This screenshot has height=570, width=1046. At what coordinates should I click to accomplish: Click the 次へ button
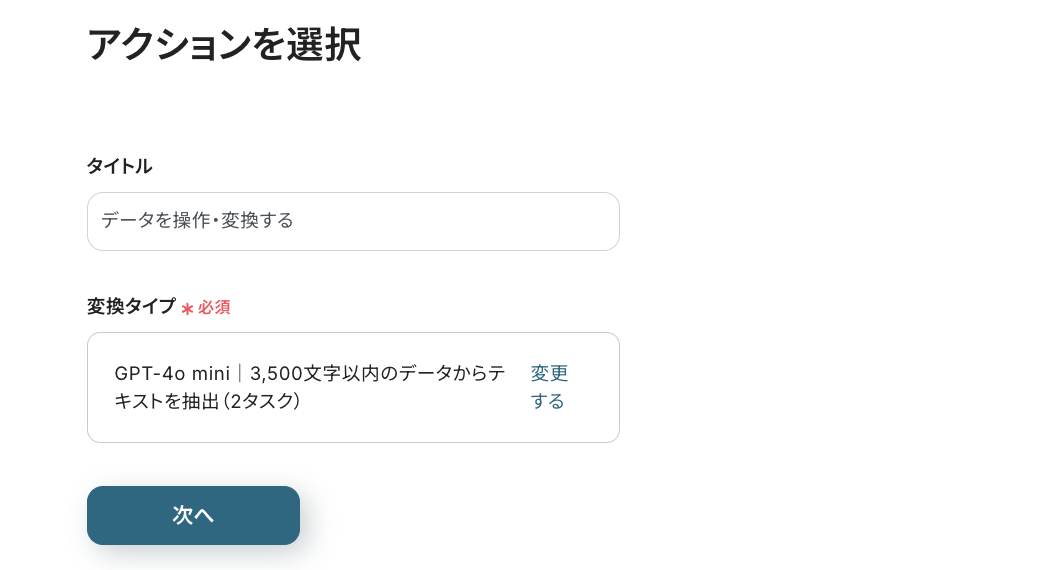pos(193,515)
